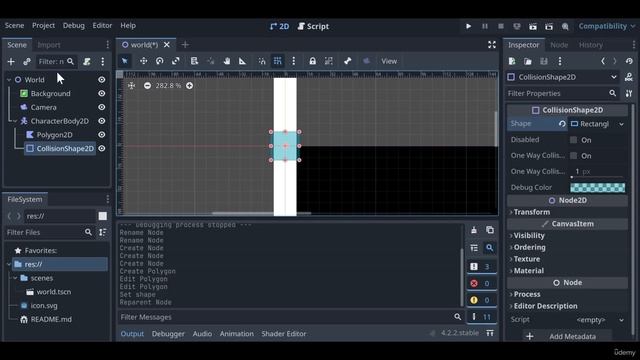Center the view with crosshair icon
The height and width of the screenshot is (360, 640).
(131, 86)
